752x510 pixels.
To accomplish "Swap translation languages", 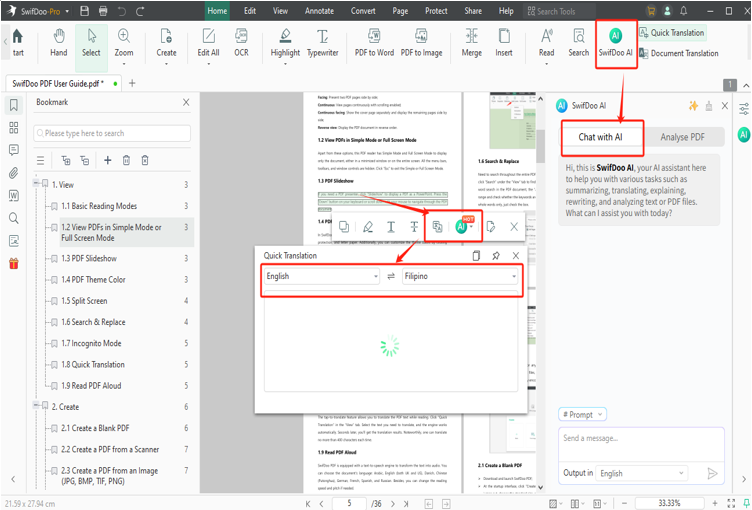I will click(x=391, y=276).
